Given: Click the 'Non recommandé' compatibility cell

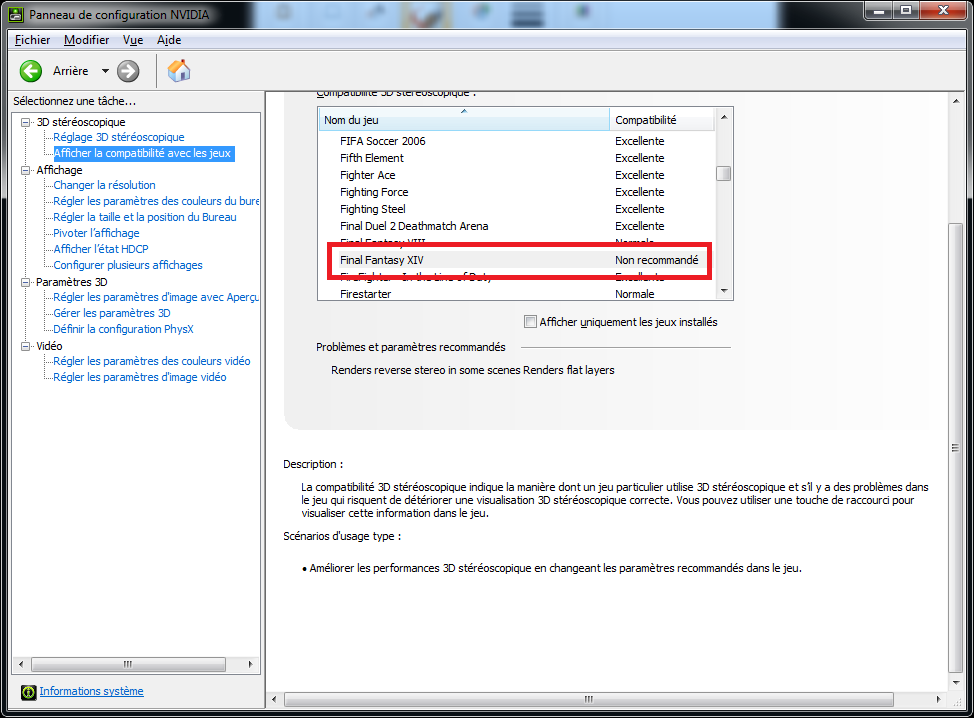Looking at the screenshot, I should 657,260.
